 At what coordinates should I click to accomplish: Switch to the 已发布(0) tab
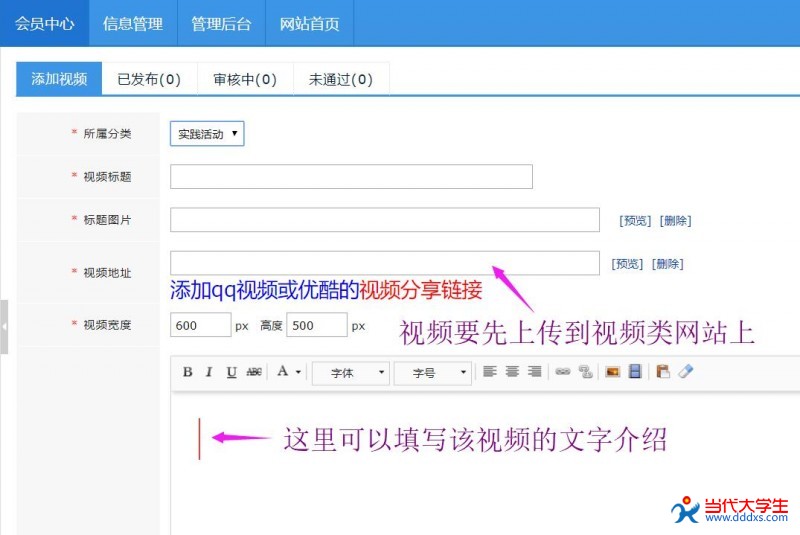click(149, 79)
